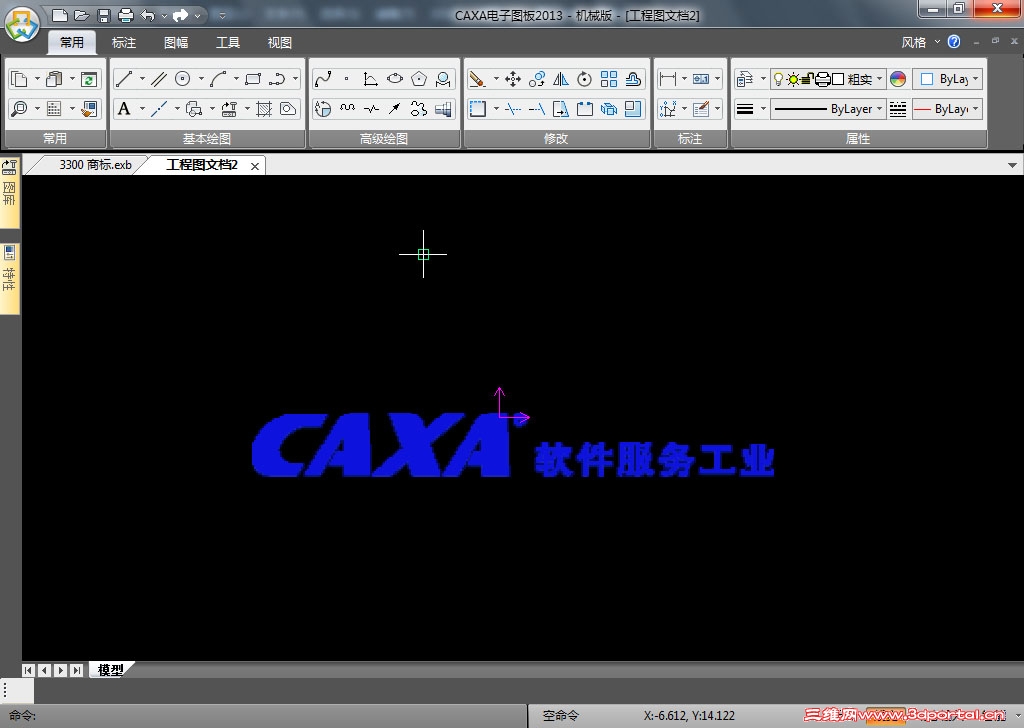Screen dimensions: 1024x728
Task: Select the Ellipse tool
Action: pos(395,79)
